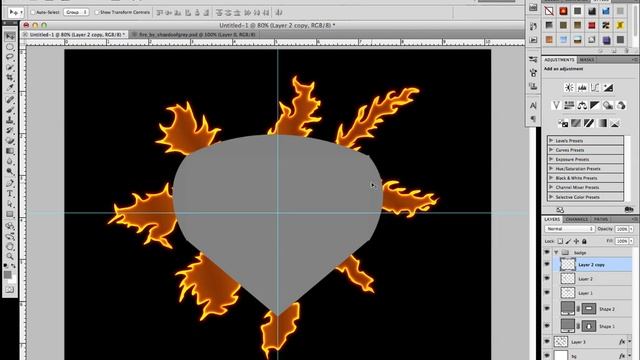Image resolution: width=640 pixels, height=360 pixels.
Task: Select the Elliptical Marquee tool
Action: [10, 47]
